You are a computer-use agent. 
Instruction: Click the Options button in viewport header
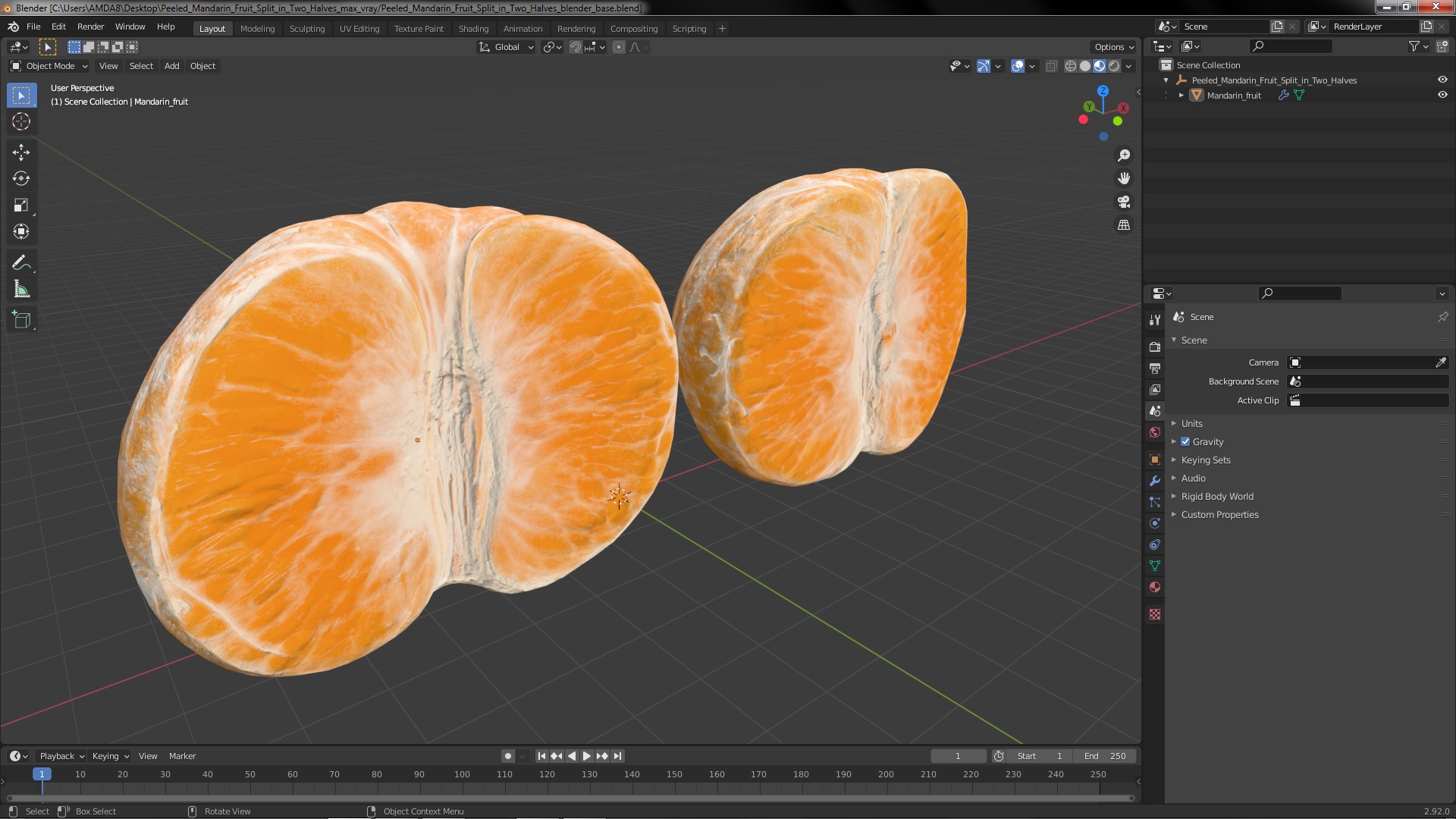[x=1113, y=47]
